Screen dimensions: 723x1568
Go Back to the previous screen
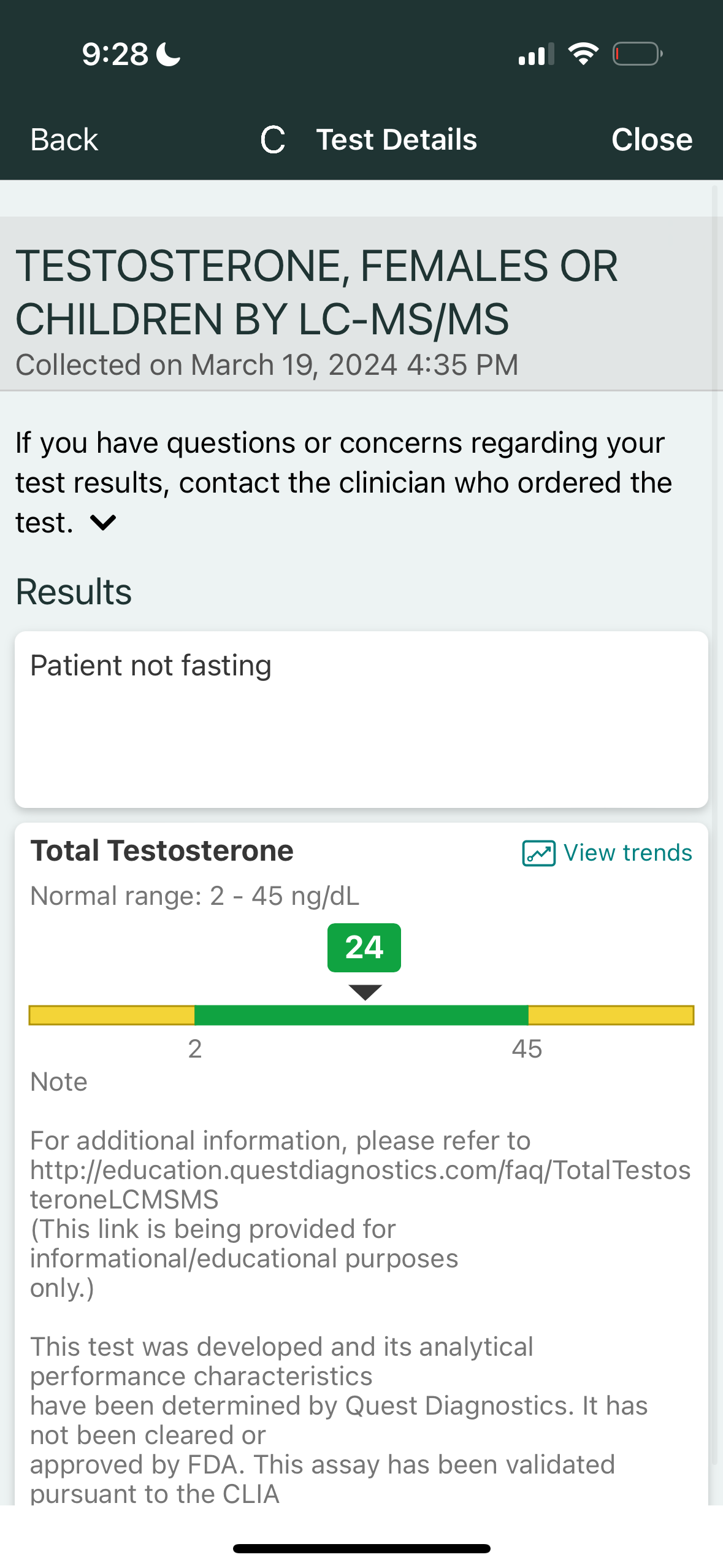point(64,140)
